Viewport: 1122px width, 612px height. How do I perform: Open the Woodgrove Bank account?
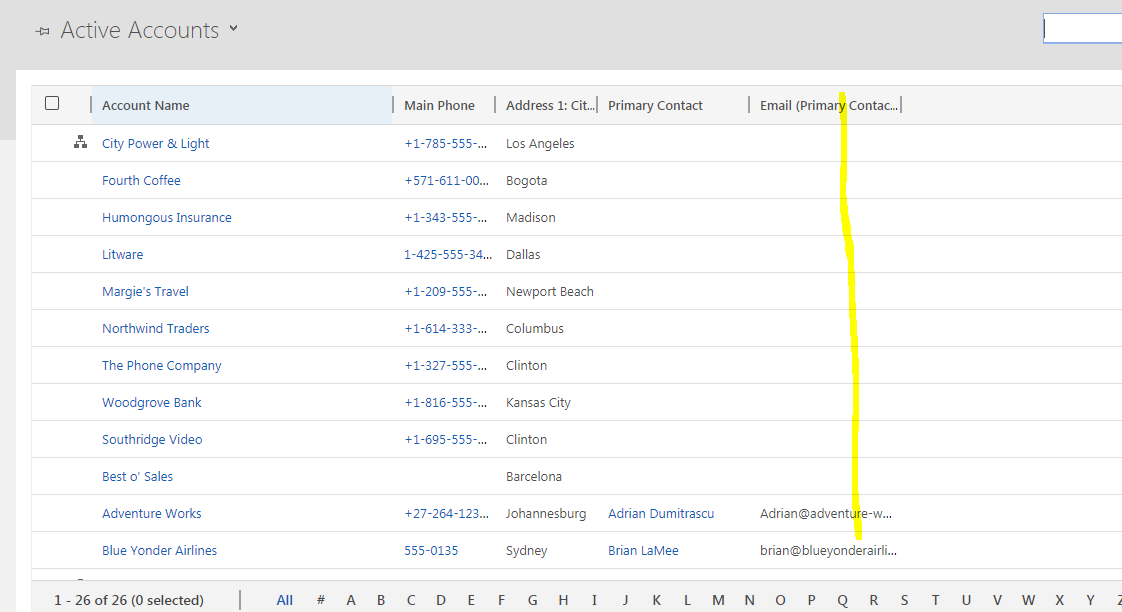tap(152, 402)
